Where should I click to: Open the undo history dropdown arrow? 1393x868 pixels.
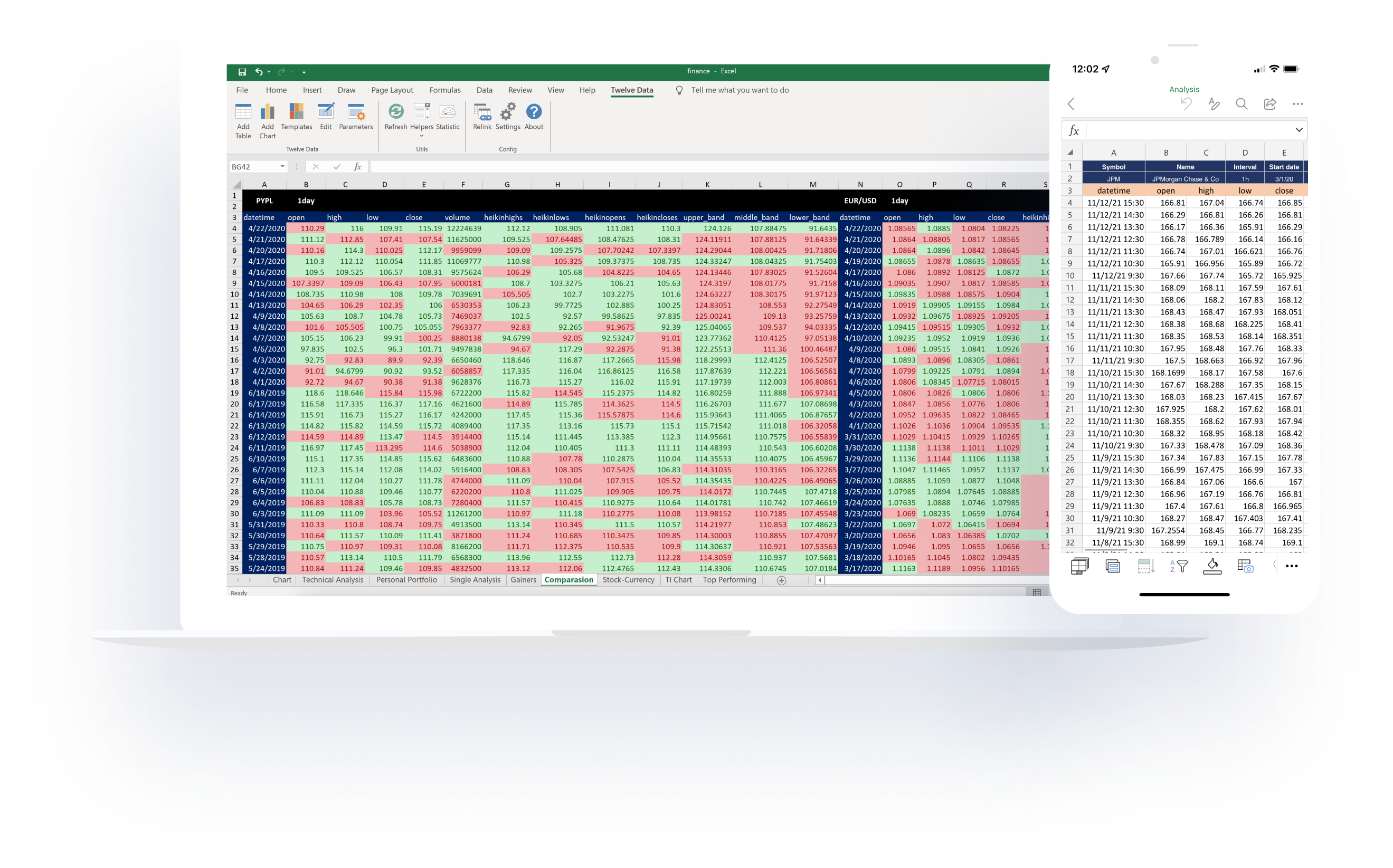coord(269,72)
